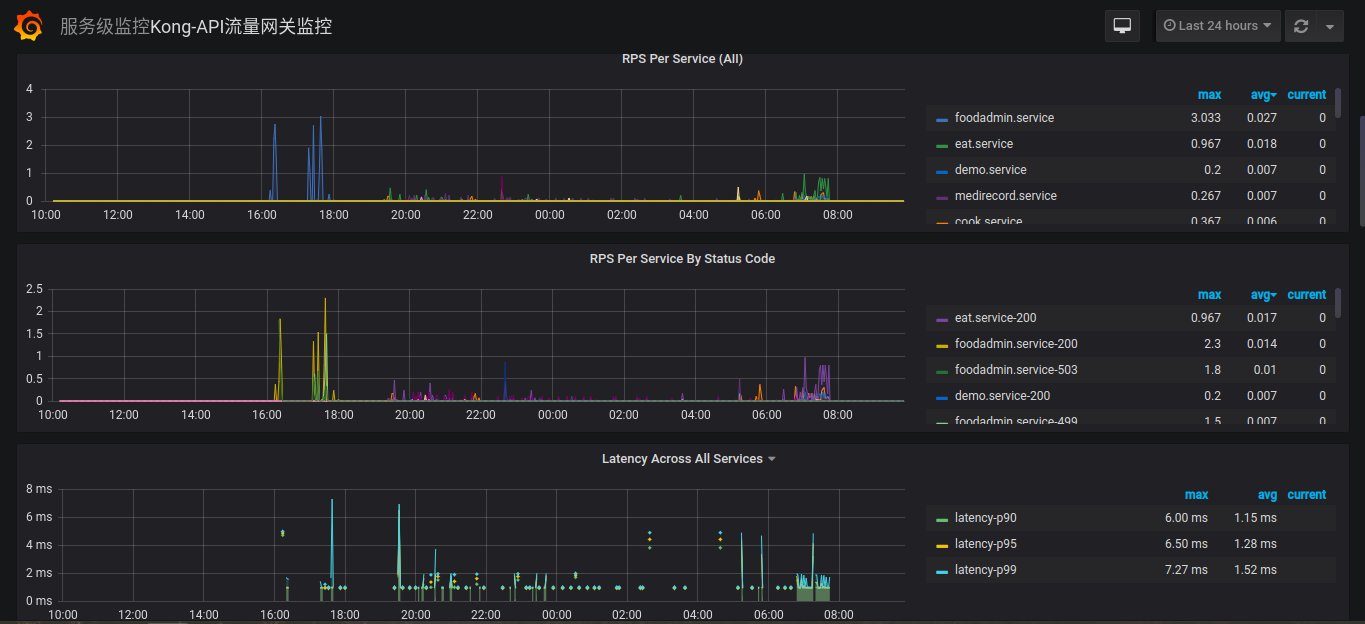Image resolution: width=1365 pixels, height=624 pixels.
Task: Select medirecord.service legend entry
Action: coord(1005,196)
